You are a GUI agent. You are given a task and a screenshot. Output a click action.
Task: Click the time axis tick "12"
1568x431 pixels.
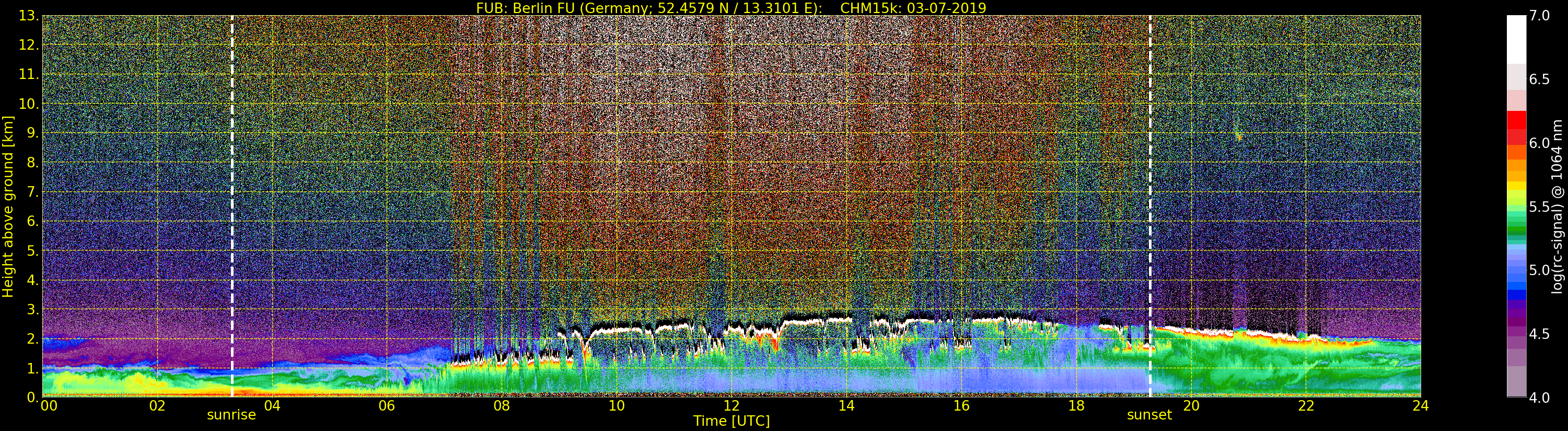(x=731, y=406)
